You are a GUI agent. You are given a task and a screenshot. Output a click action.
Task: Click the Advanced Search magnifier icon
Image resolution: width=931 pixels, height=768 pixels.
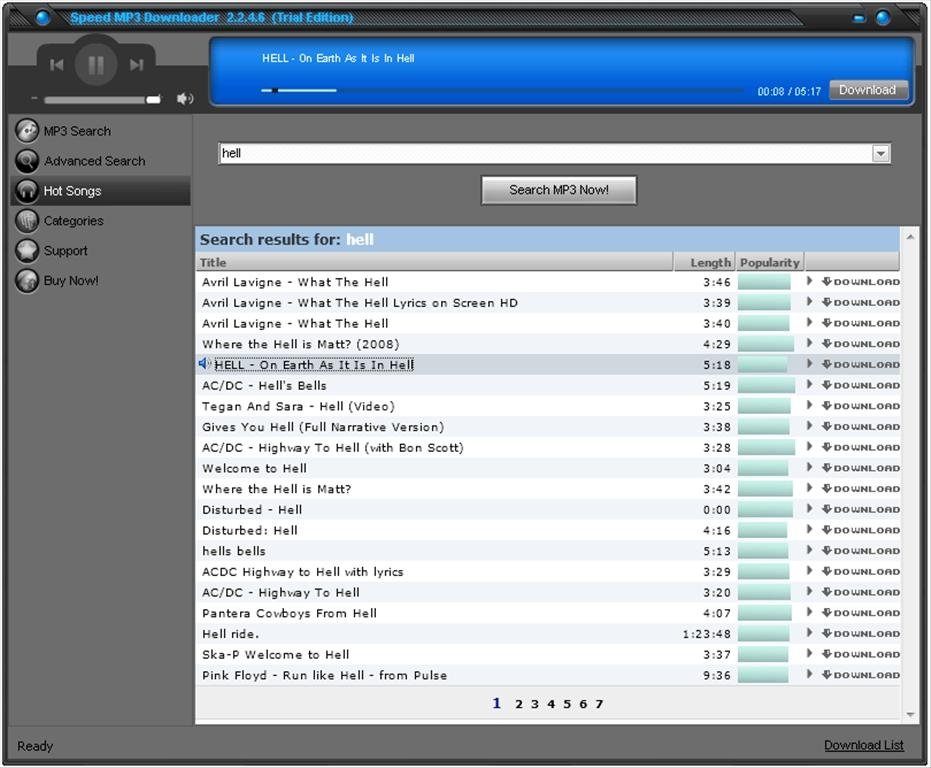[27, 160]
